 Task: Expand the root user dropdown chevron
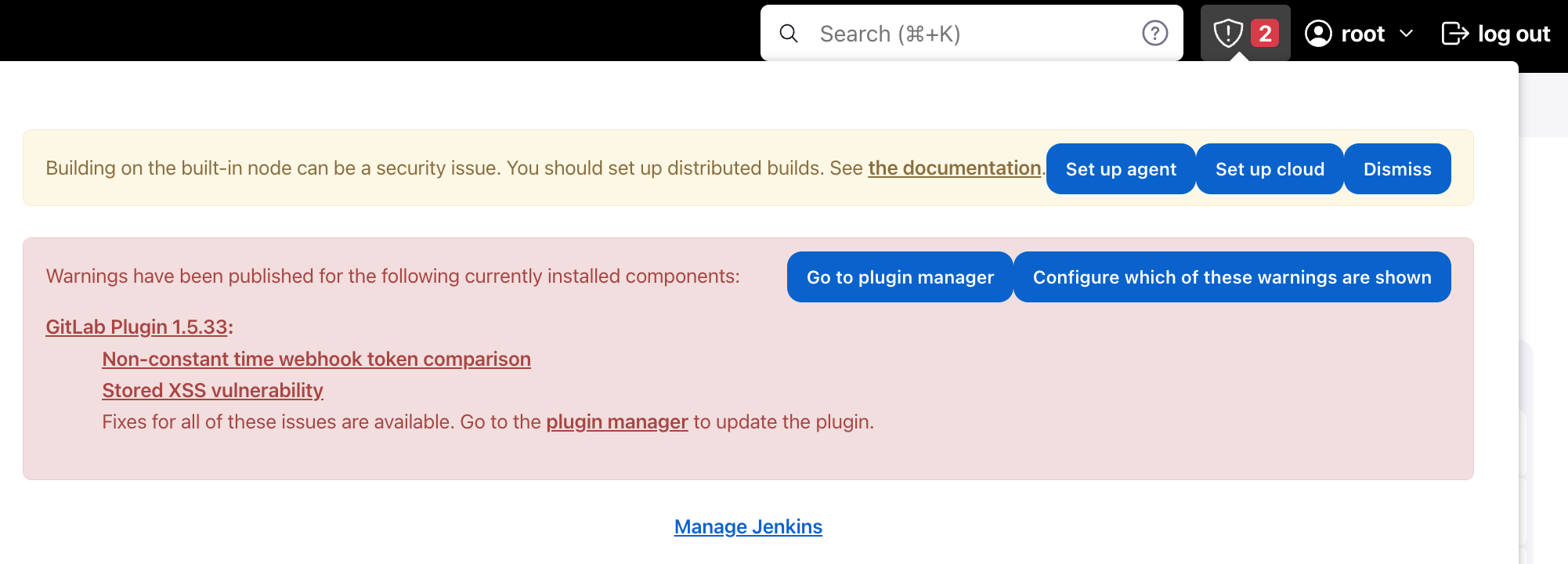[1406, 34]
